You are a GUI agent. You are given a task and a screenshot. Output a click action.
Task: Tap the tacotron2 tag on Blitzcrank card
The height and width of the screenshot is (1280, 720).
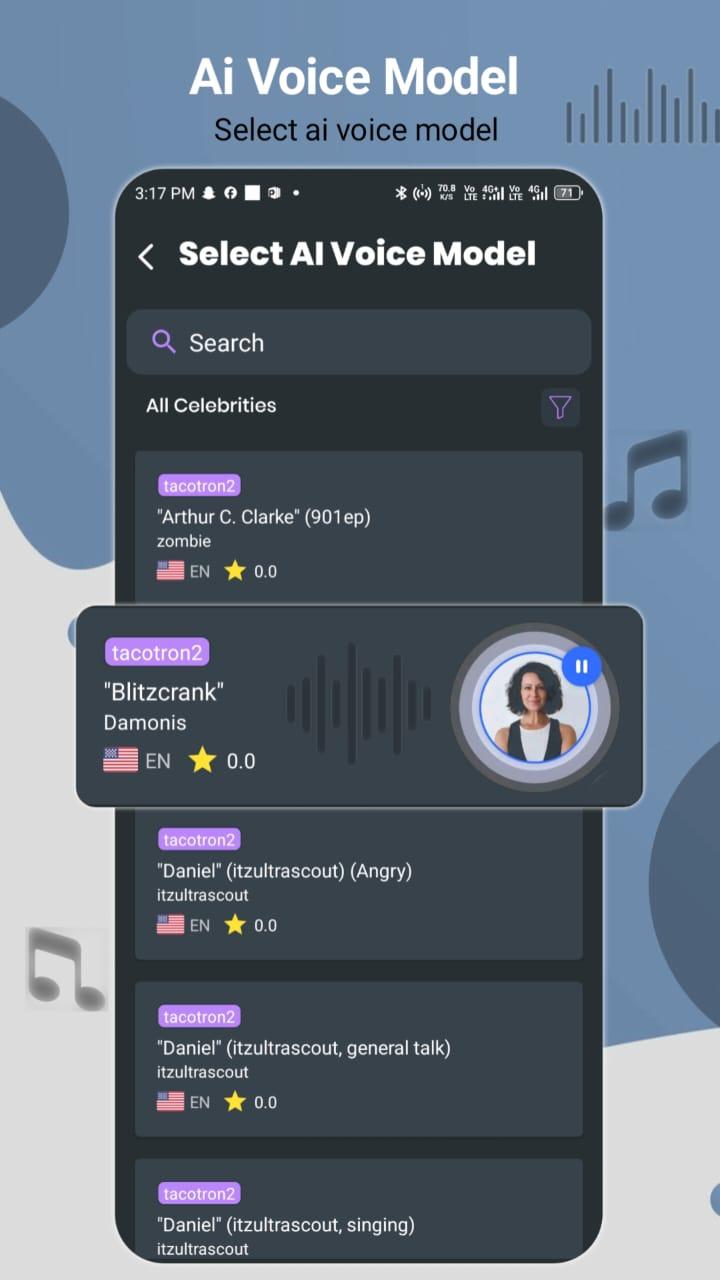[x=157, y=653]
